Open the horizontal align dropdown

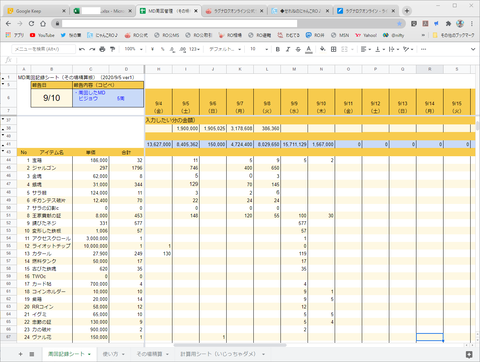pyautogui.click(x=366, y=49)
